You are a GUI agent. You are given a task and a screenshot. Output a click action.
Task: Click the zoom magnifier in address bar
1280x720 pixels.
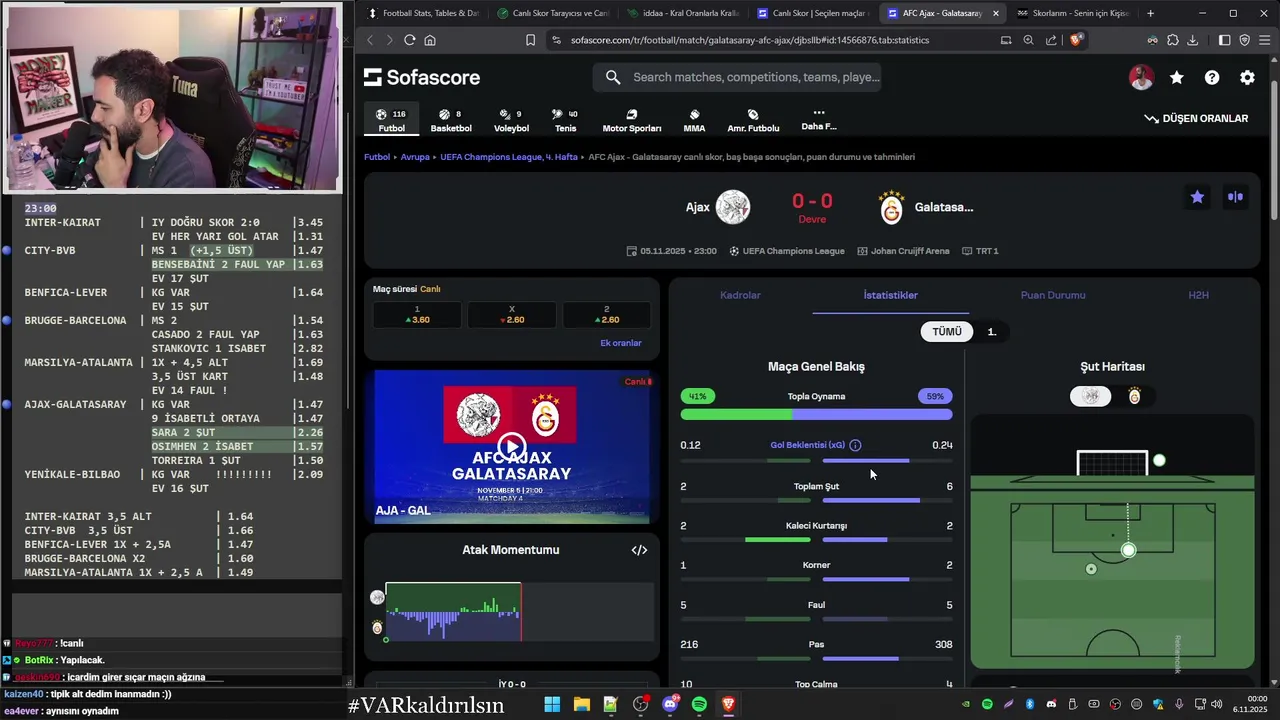[x=1028, y=40]
